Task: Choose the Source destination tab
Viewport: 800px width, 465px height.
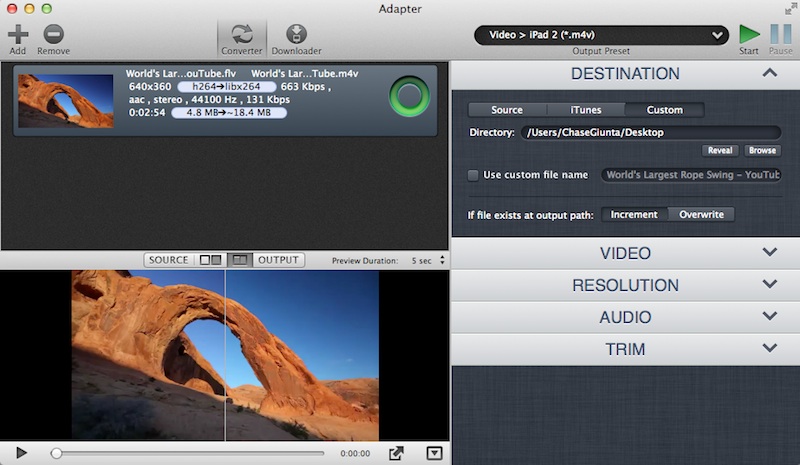Action: (507, 110)
